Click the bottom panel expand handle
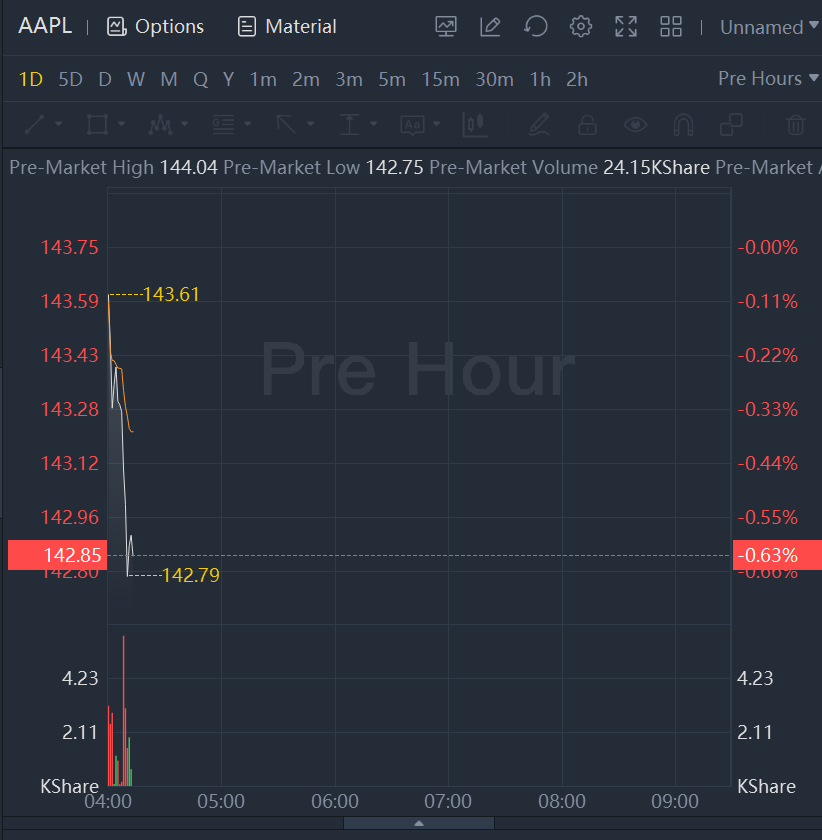Viewport: 822px width, 840px height. click(419, 823)
